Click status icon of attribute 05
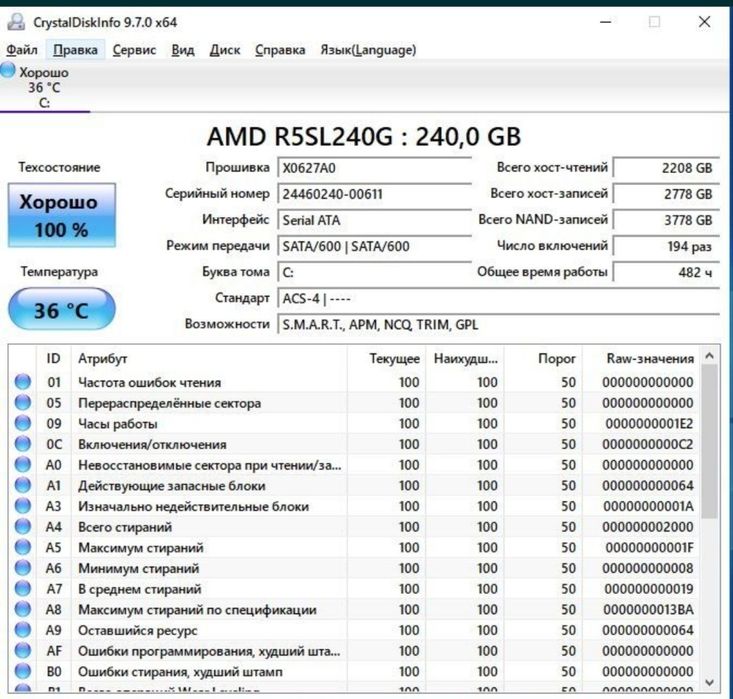 [22, 403]
